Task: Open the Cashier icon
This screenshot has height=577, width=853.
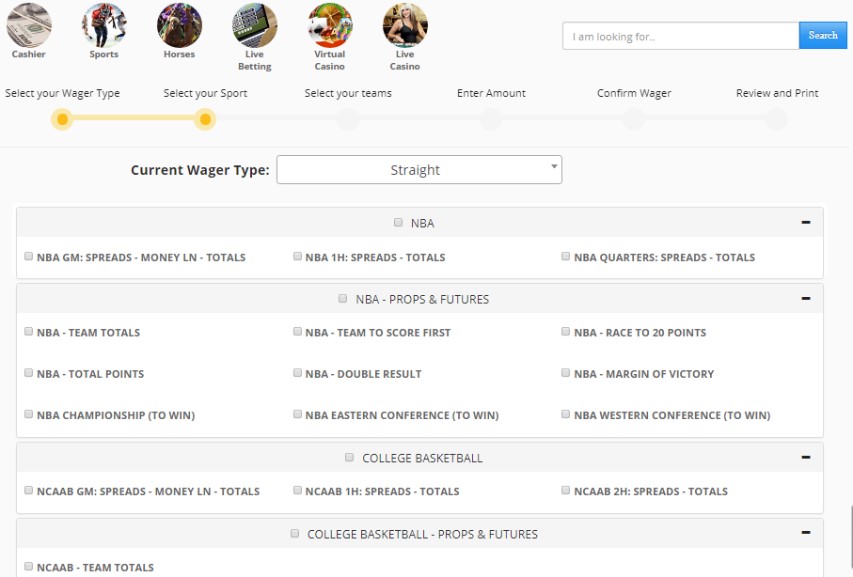Action: pyautogui.click(x=29, y=25)
